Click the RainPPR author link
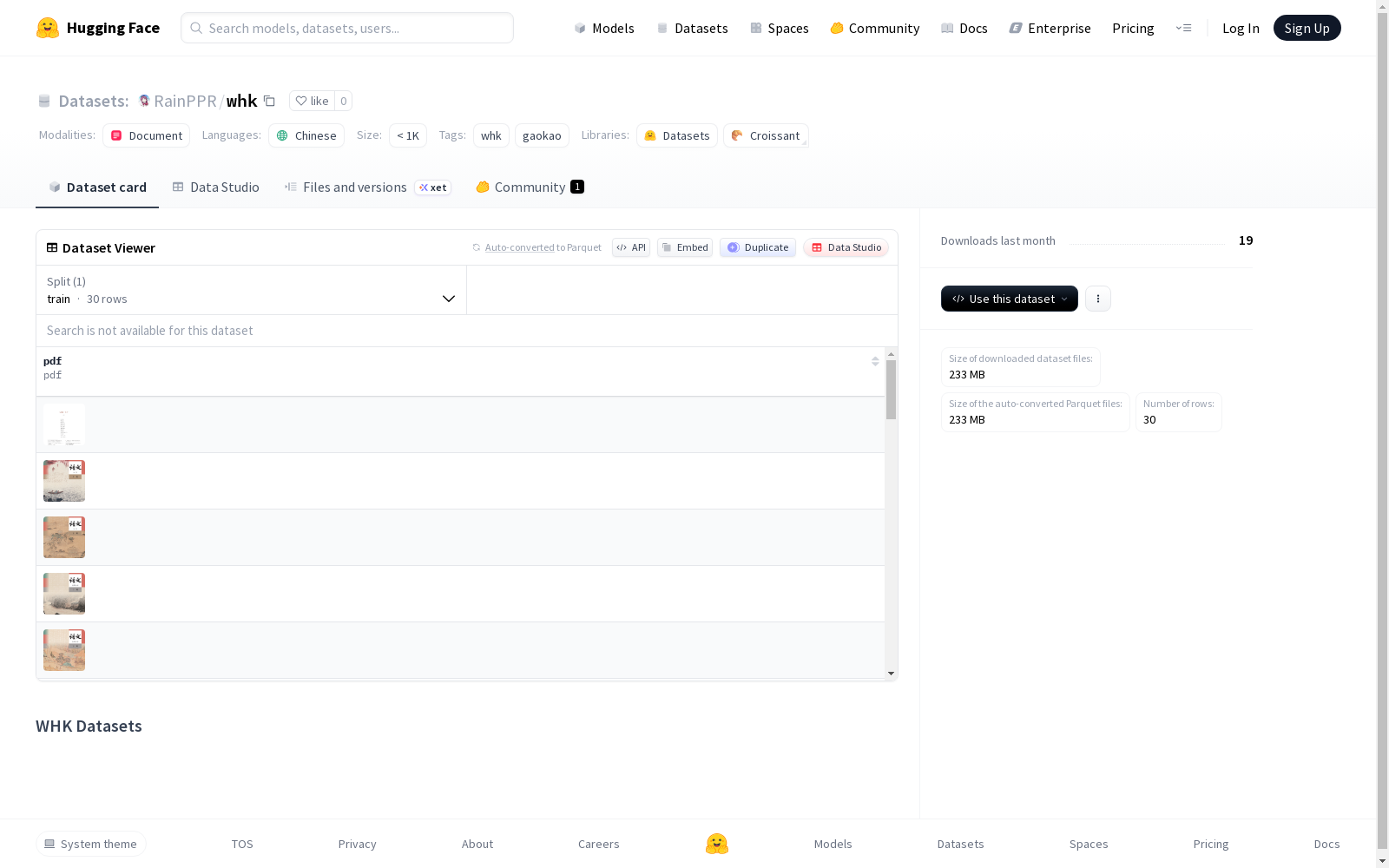Screen dimensions: 1389x868 click(x=185, y=101)
